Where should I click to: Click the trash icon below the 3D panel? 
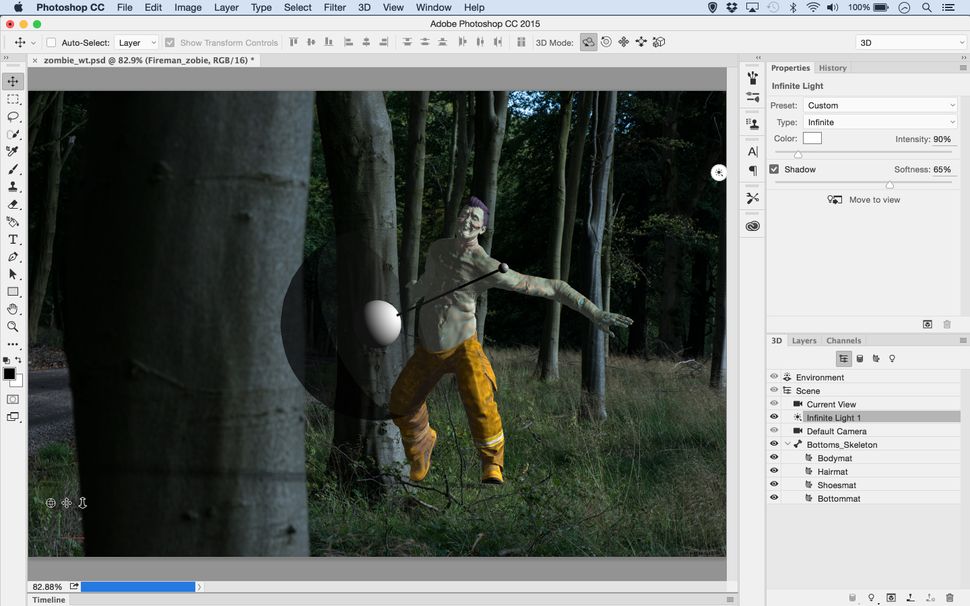(949, 598)
